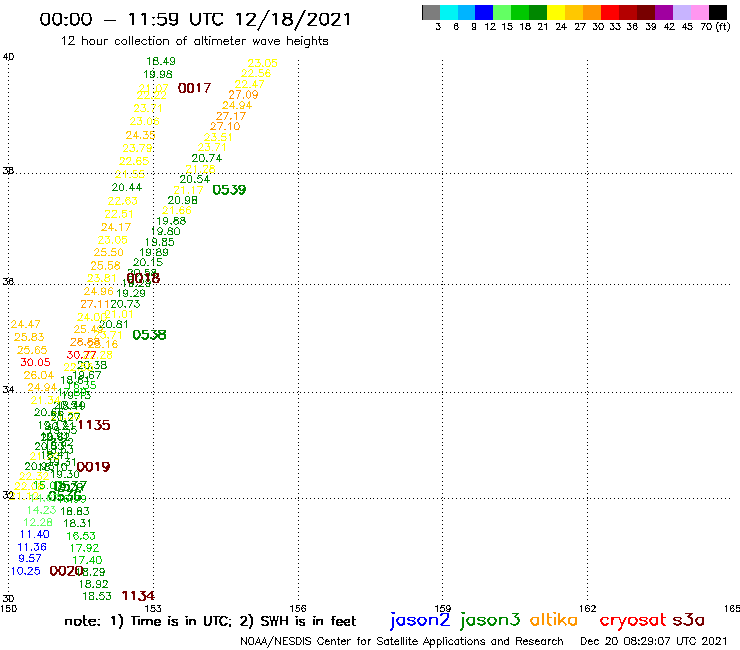This screenshot has height=650, width=740.
Task: Select the 'altika' satellite legend label
Action: click(554, 619)
